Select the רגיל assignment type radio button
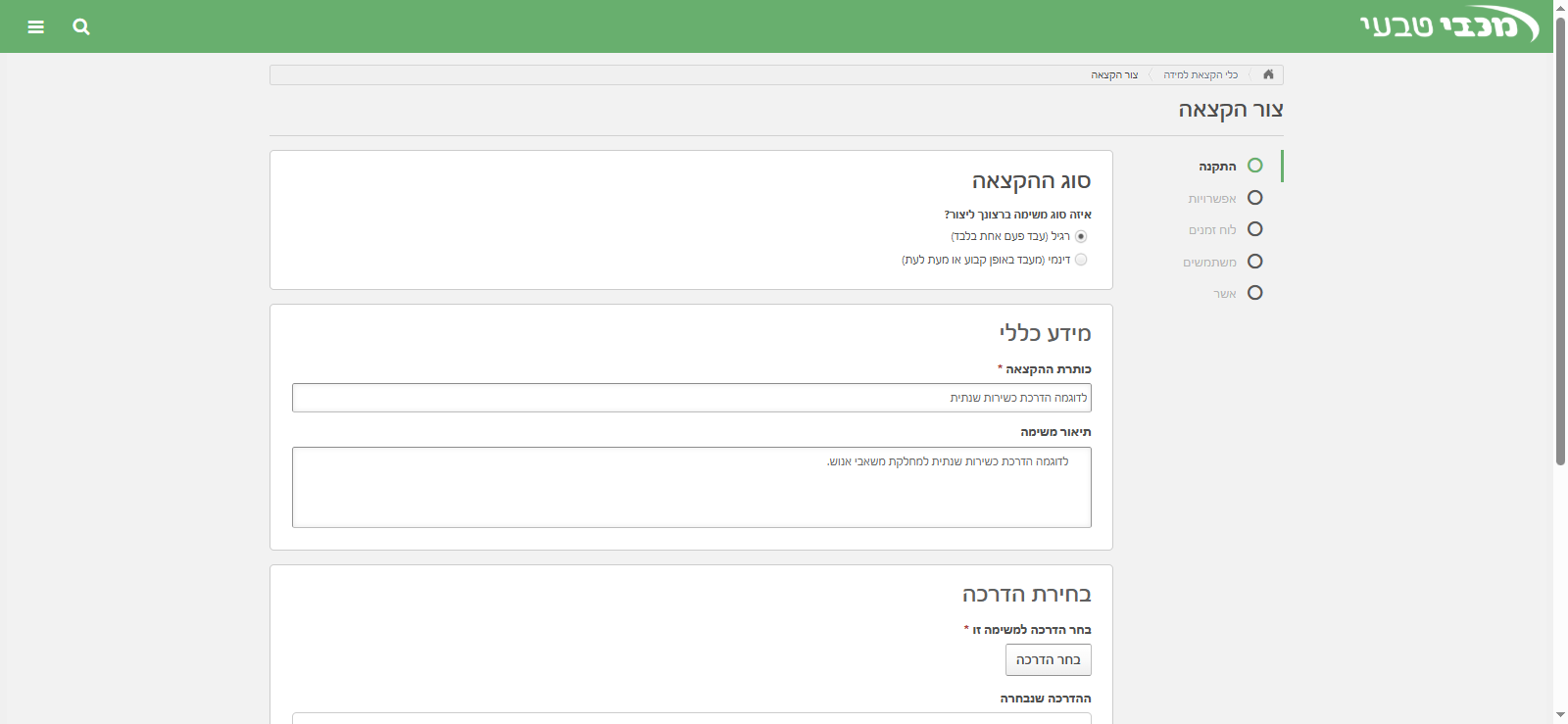Viewport: 1568px width, 724px height. click(x=1081, y=236)
